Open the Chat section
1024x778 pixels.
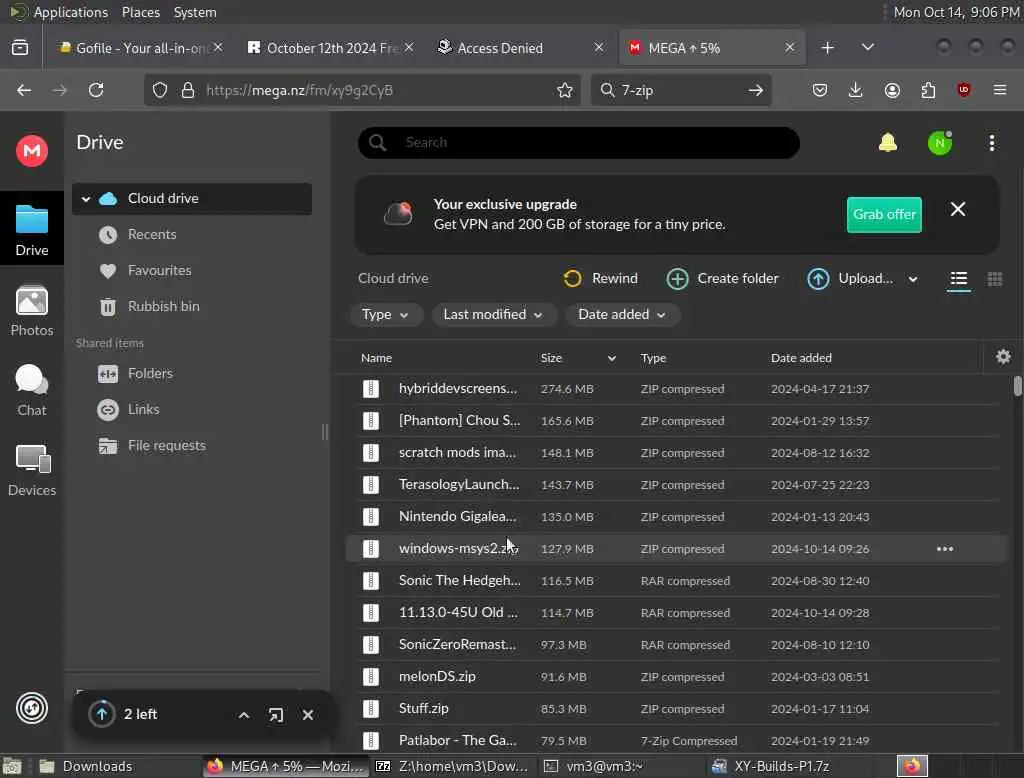(x=31, y=391)
